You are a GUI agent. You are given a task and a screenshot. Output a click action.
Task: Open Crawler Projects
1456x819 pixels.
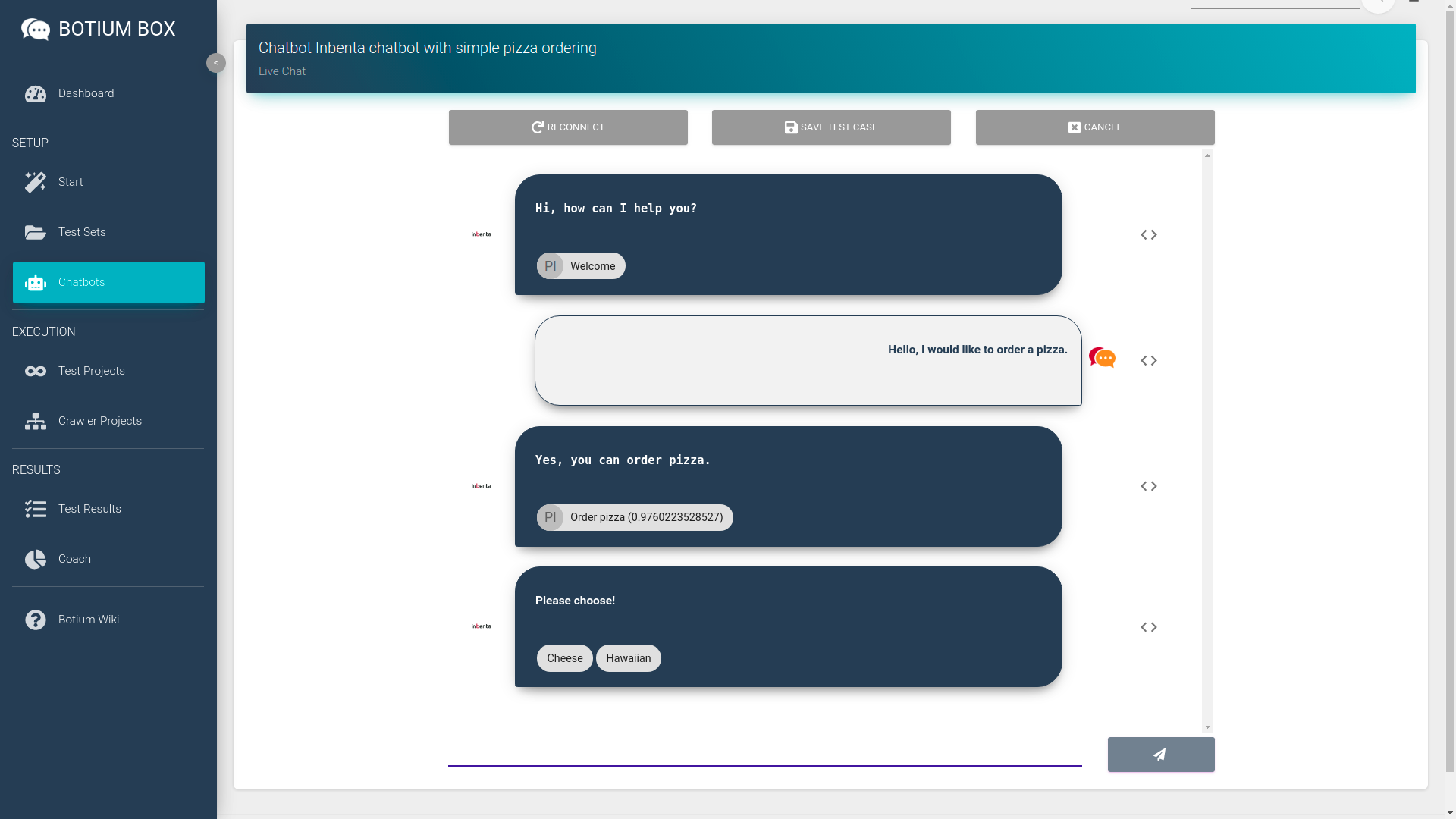pos(108,421)
